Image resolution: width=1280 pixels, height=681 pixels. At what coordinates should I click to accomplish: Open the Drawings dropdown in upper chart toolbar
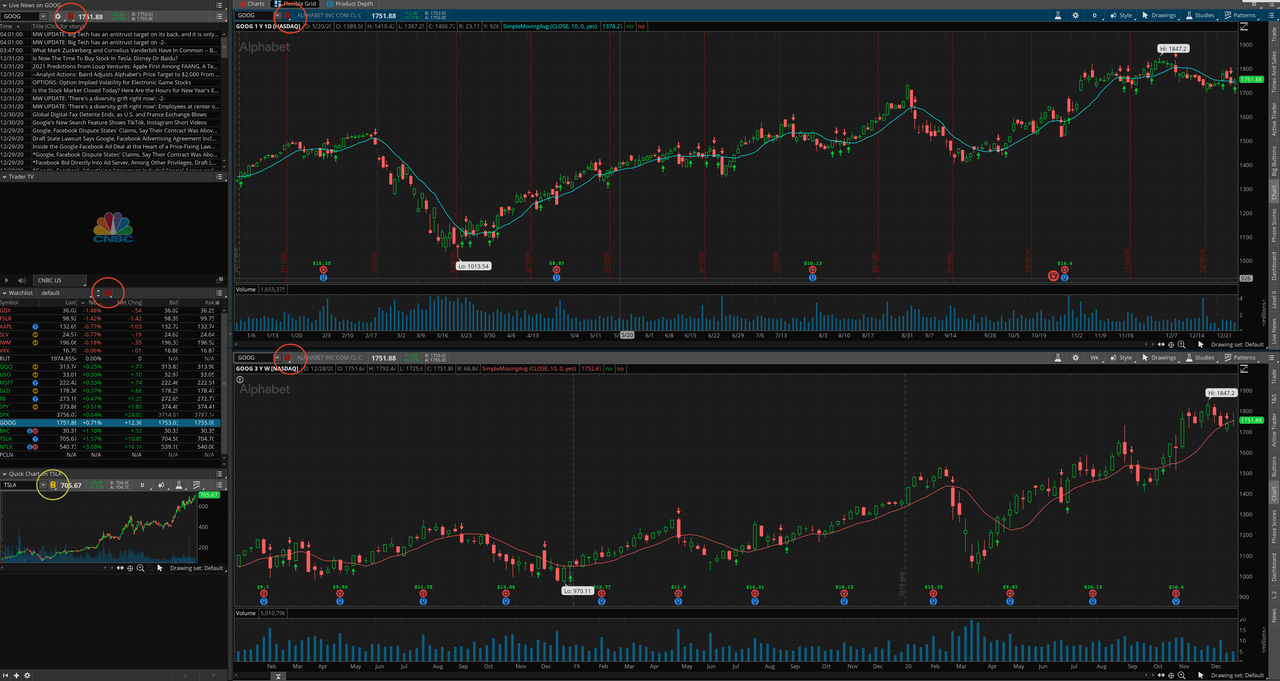tap(1160, 16)
